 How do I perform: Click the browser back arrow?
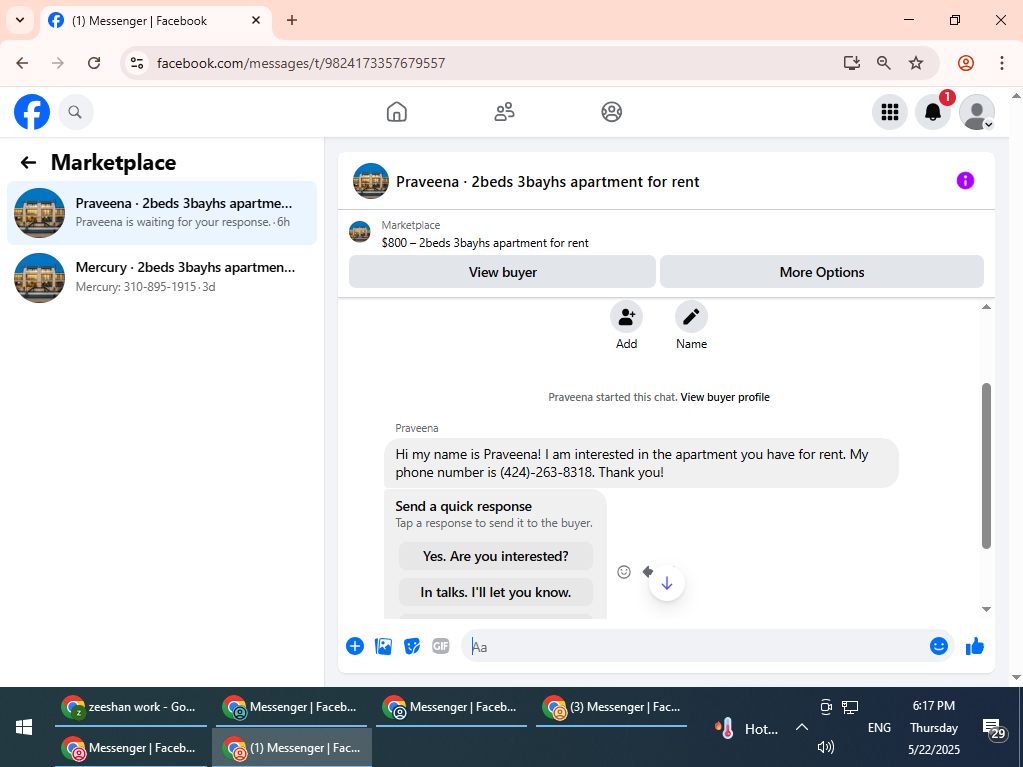[x=22, y=63]
